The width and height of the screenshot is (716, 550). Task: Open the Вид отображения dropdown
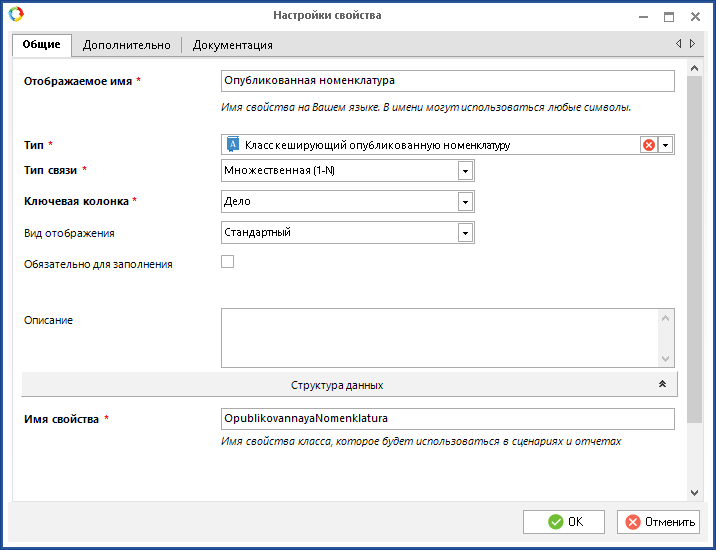point(465,233)
